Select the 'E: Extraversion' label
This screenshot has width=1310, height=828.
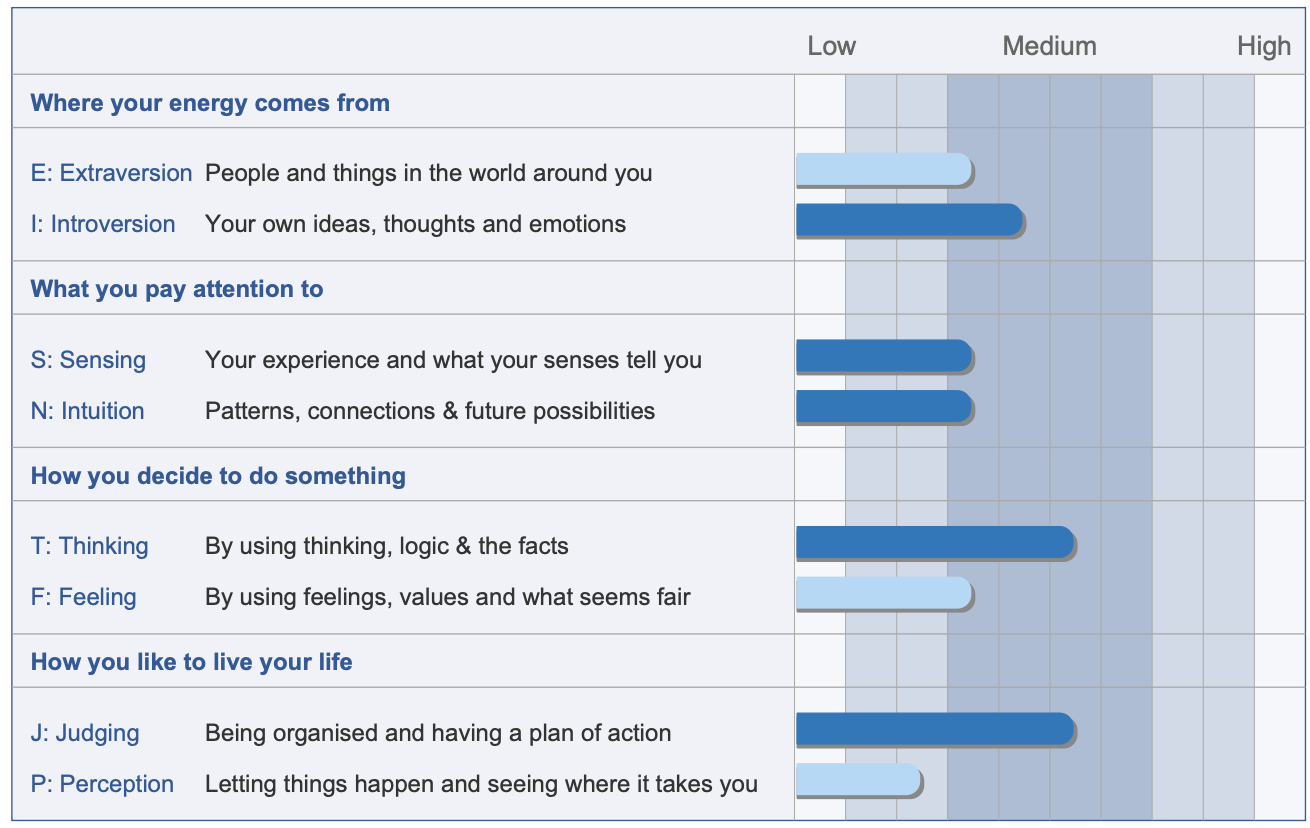[x=111, y=173]
